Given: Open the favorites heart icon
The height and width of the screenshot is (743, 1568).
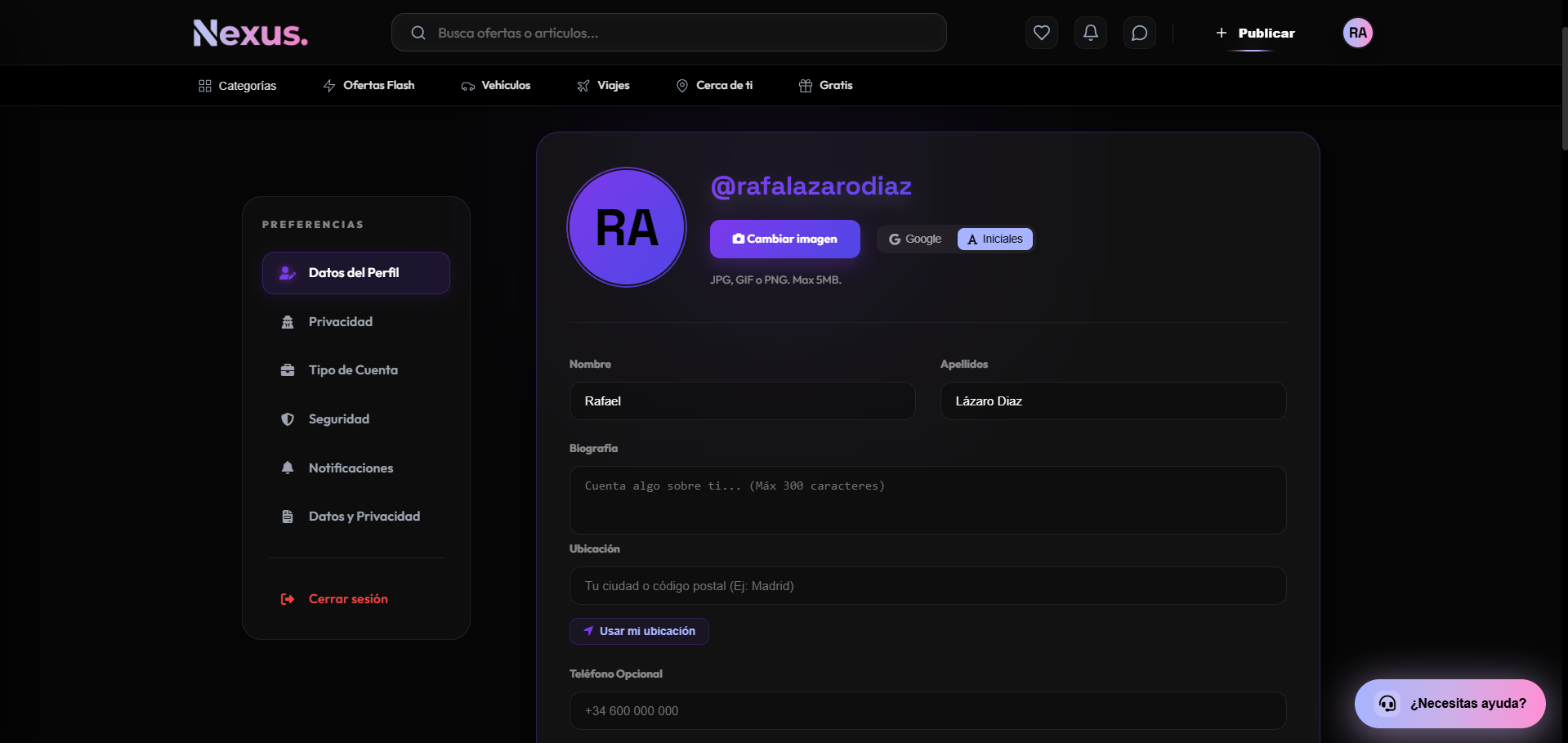Looking at the screenshot, I should coord(1041,33).
